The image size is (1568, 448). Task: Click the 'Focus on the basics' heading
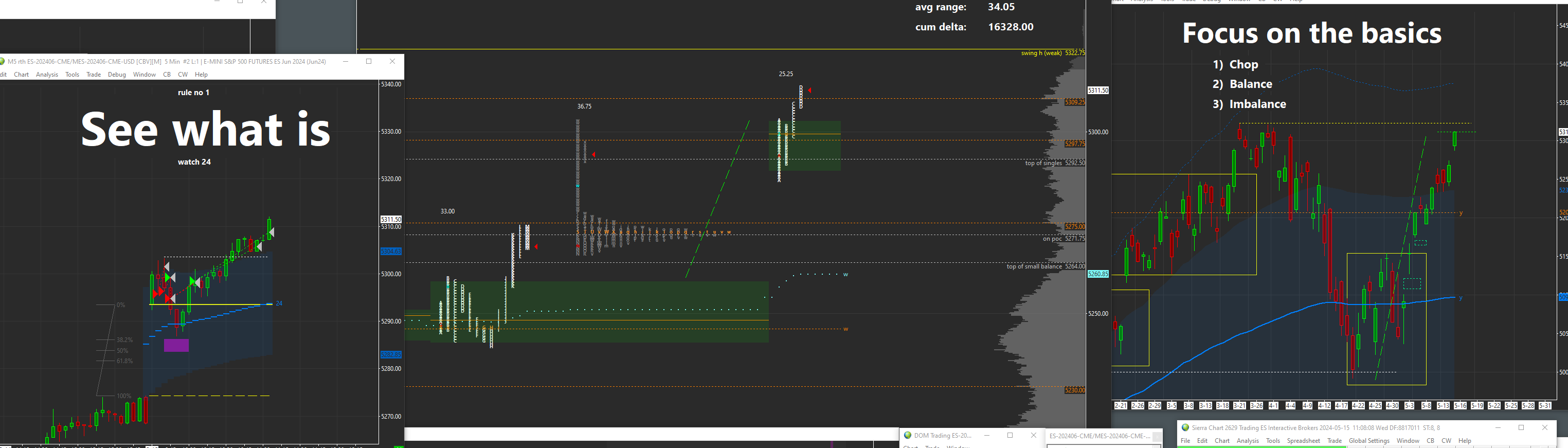[1312, 33]
